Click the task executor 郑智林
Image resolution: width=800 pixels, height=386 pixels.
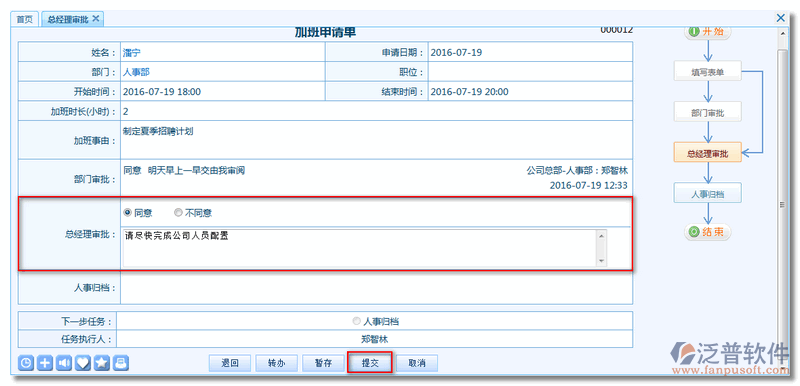[x=375, y=339]
